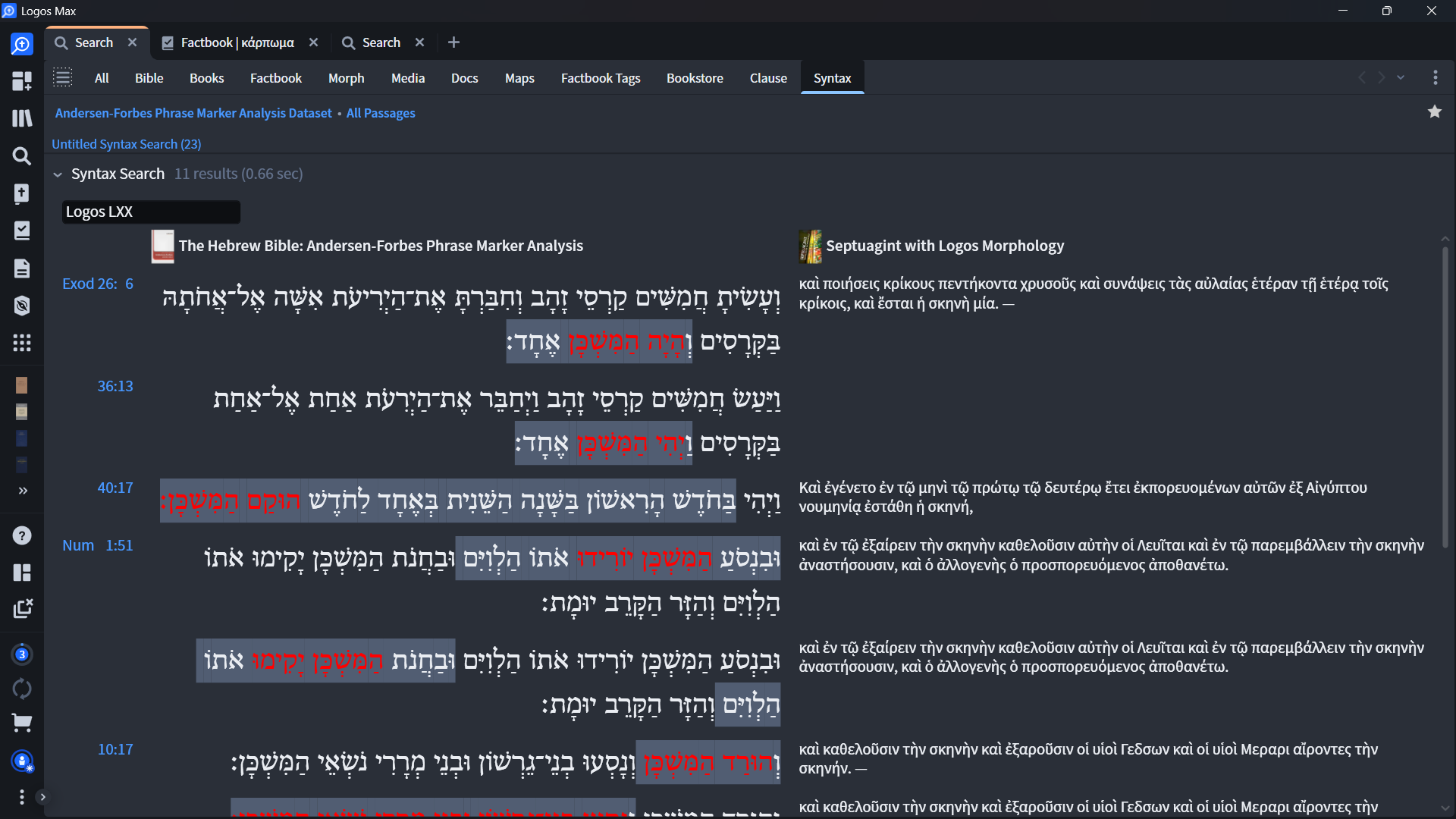This screenshot has height=819, width=1456.
Task: Click the Sync refresh icon in sidebar
Action: (x=22, y=689)
